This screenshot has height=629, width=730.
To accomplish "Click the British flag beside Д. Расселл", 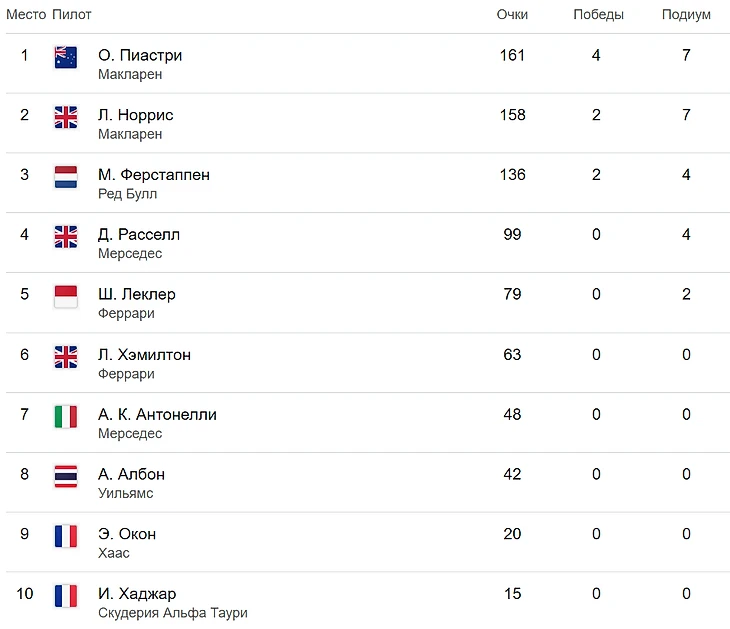I will click(x=66, y=237).
